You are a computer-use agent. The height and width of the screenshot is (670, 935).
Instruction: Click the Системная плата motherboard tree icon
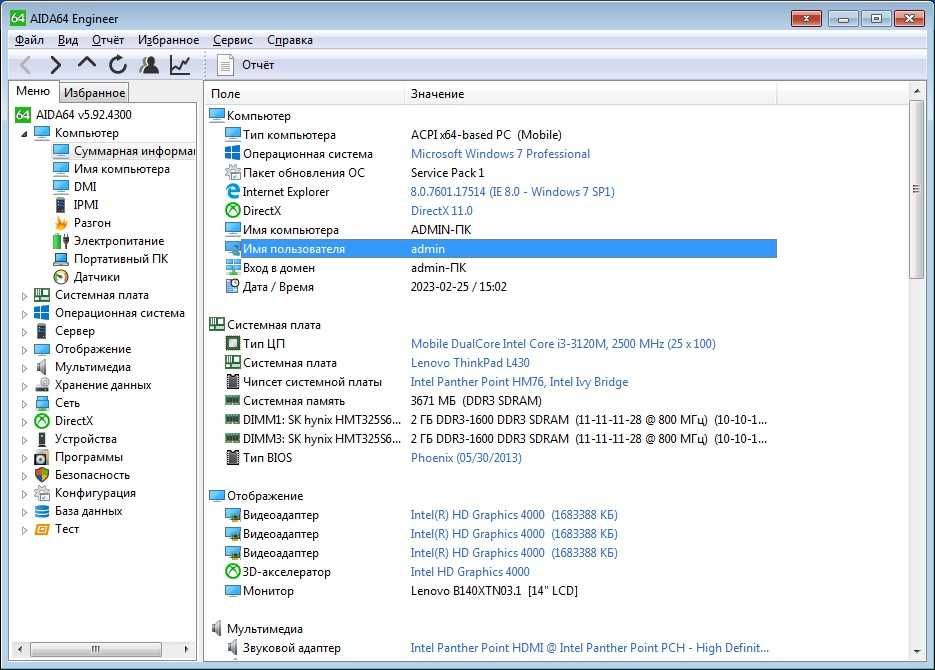tap(42, 295)
